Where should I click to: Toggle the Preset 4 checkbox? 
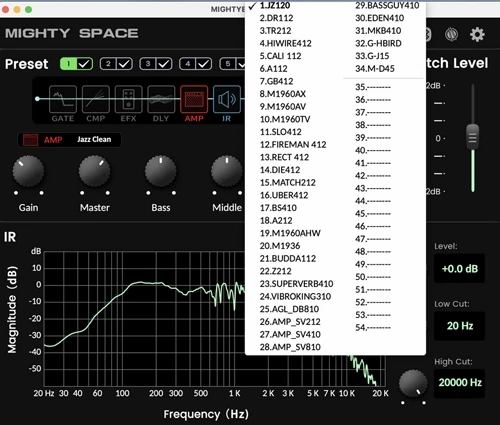(204, 64)
